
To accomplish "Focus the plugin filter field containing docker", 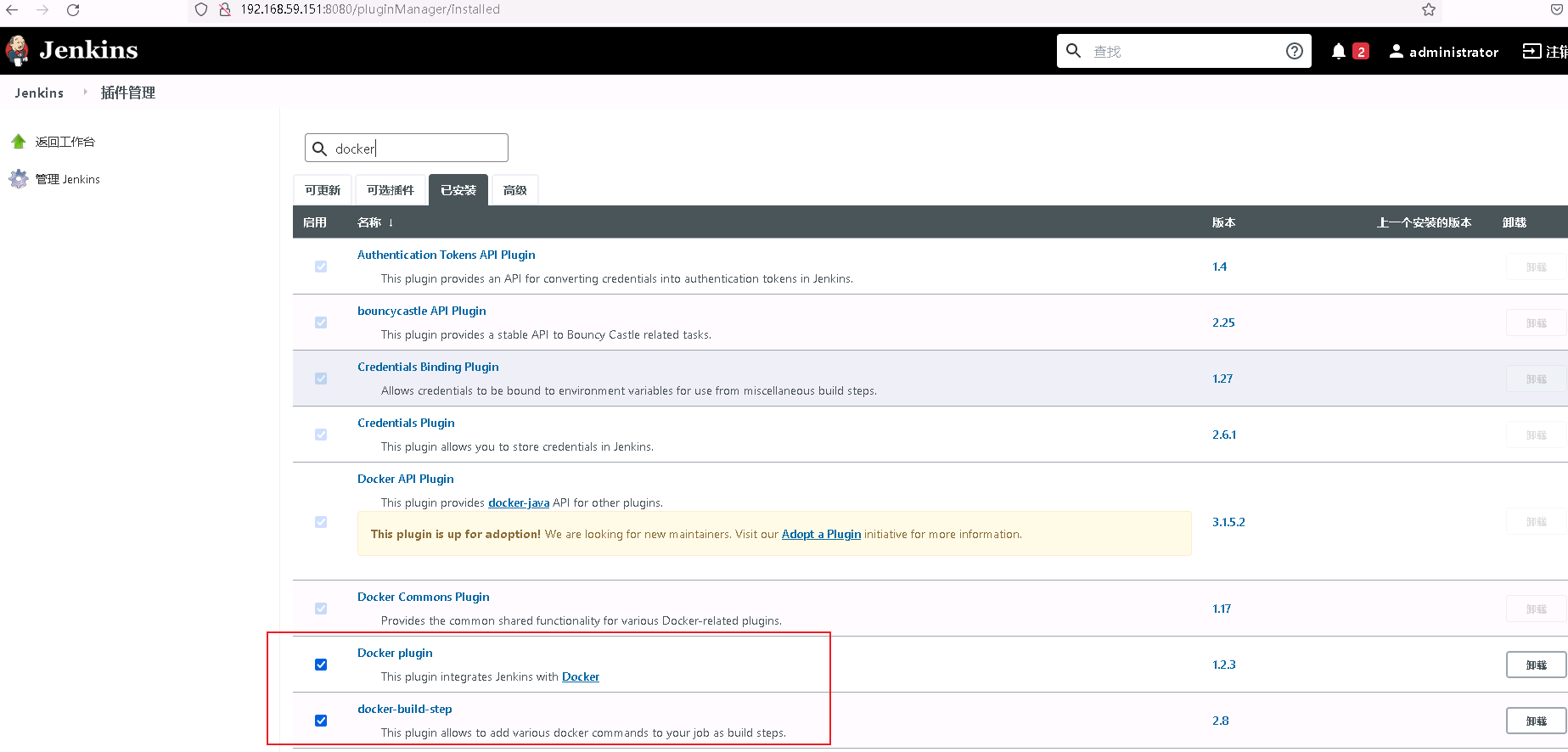I will [x=407, y=149].
